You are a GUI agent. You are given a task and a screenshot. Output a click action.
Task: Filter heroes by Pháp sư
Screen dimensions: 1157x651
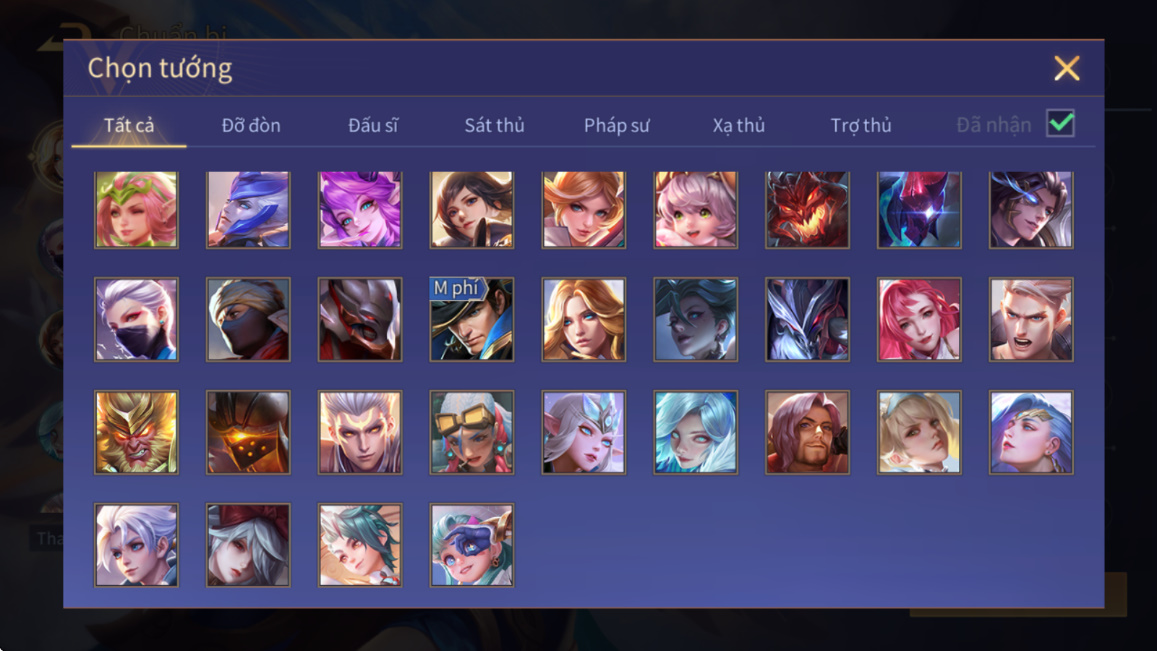617,125
